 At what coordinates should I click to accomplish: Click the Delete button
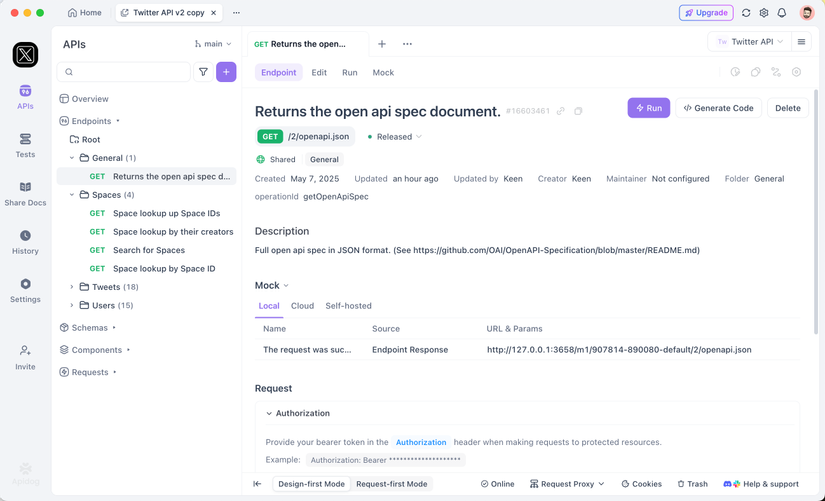[x=788, y=108]
